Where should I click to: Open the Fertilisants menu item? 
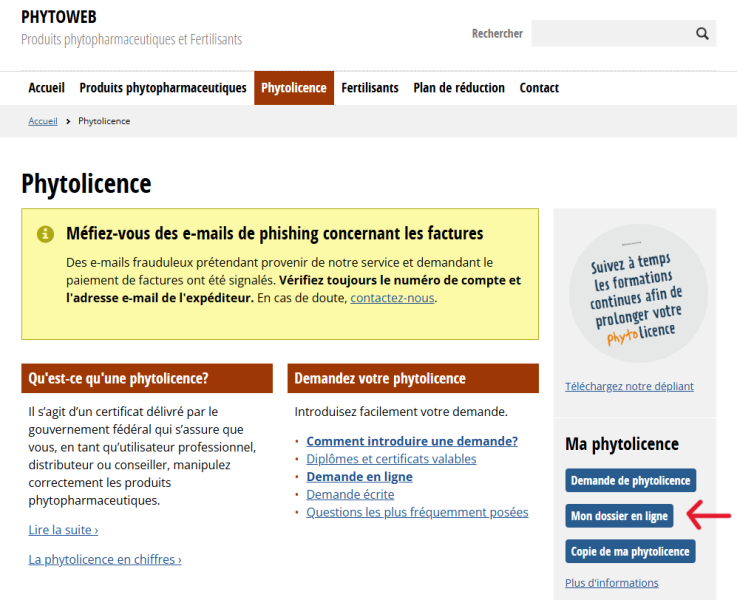click(370, 88)
